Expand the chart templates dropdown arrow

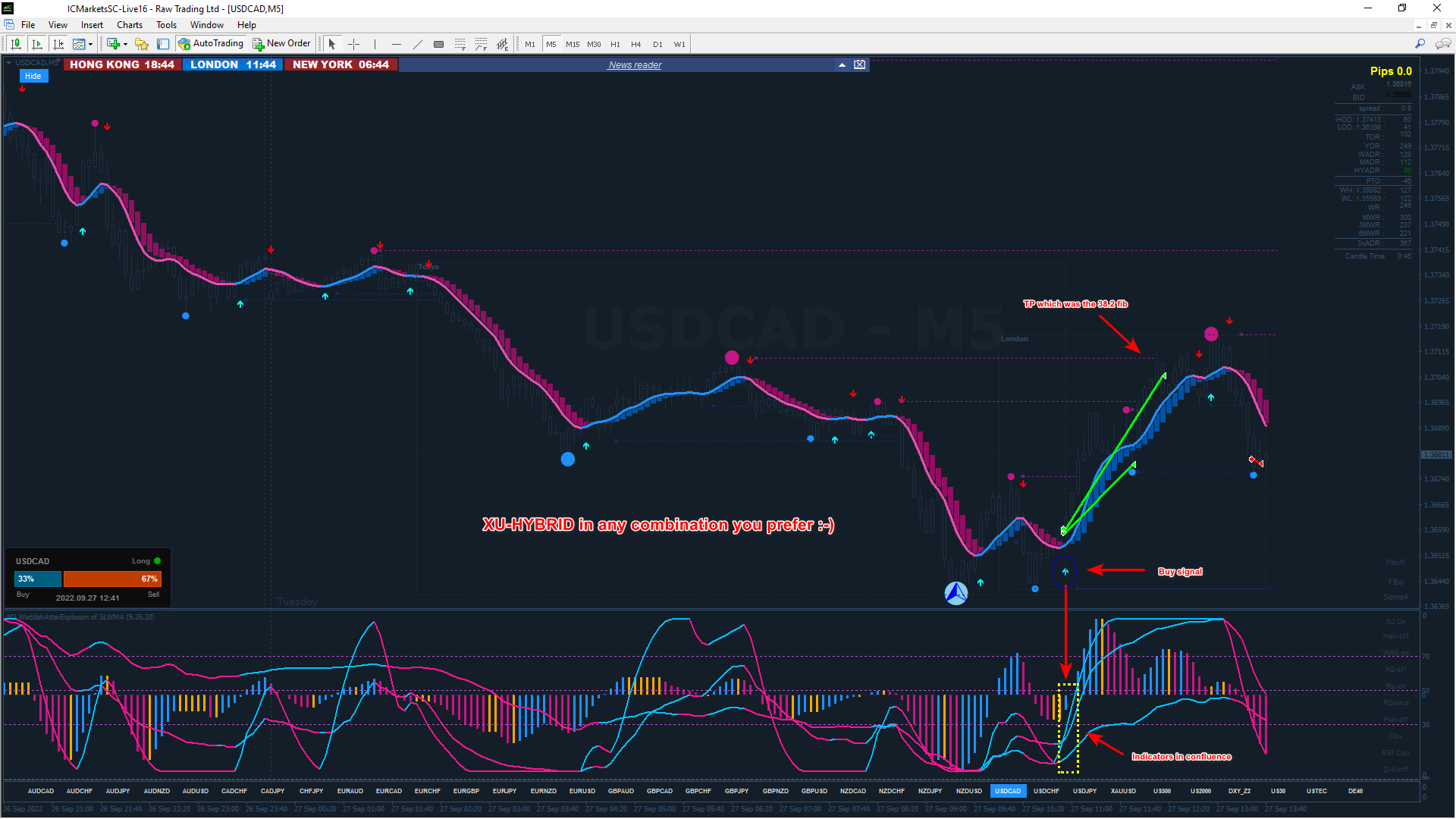tap(90, 45)
